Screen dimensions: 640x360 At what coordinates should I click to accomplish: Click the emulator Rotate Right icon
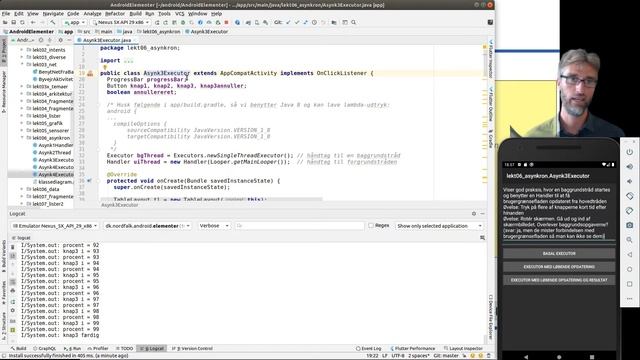pyautogui.click(x=629, y=211)
